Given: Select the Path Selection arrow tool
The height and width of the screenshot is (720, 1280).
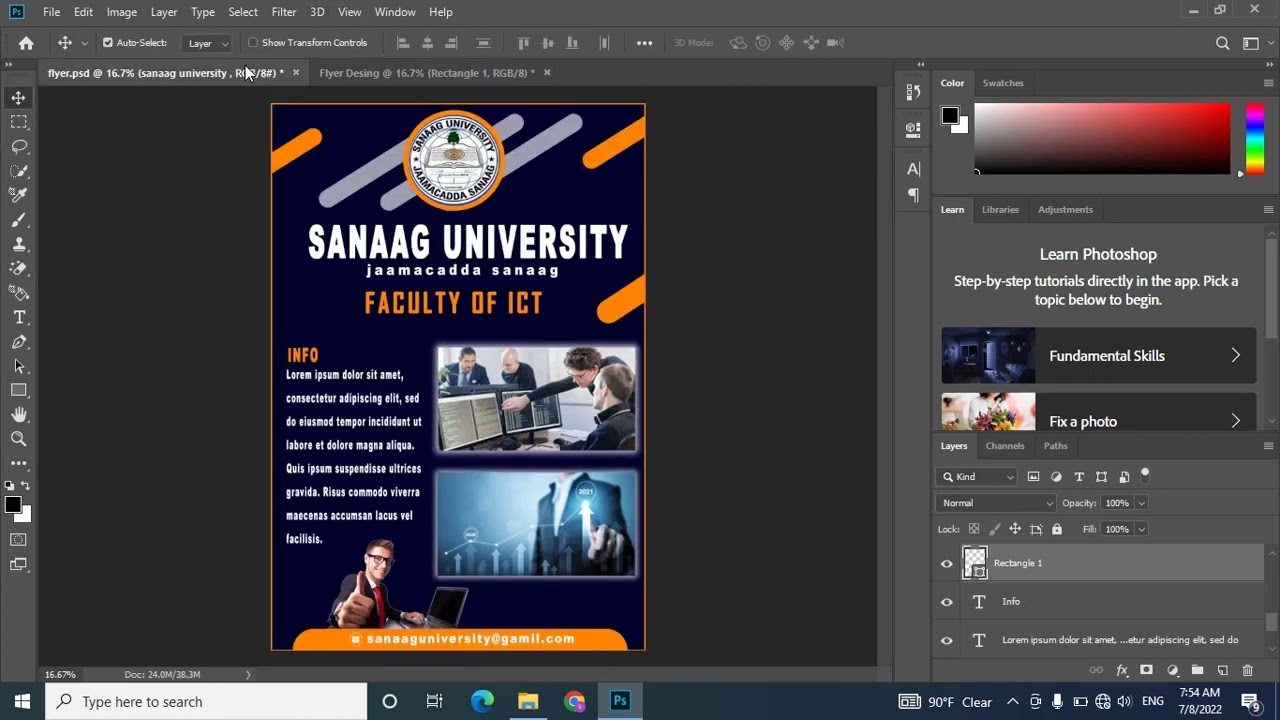Looking at the screenshot, I should [19, 366].
